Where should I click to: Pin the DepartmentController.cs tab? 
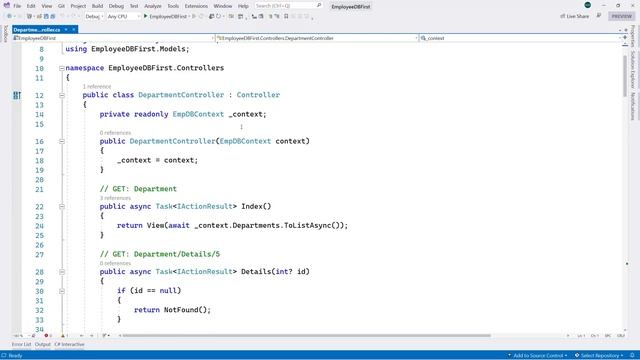pyautogui.click(x=66, y=29)
